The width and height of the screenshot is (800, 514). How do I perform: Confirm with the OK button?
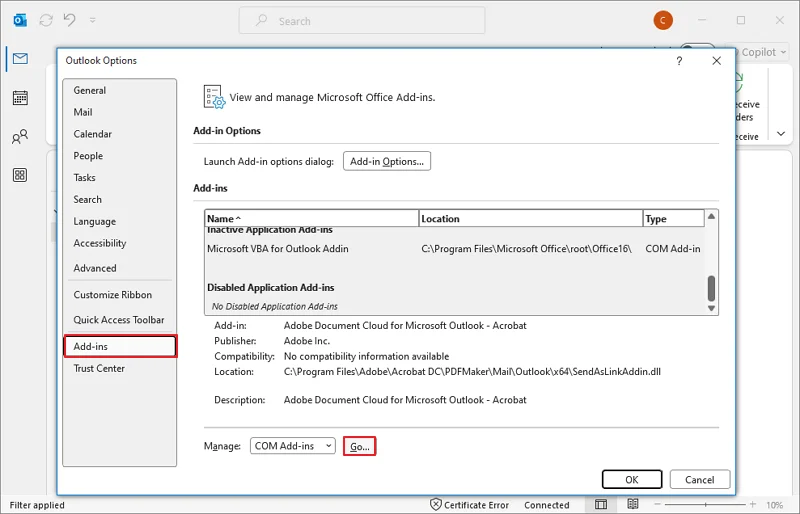(x=632, y=480)
